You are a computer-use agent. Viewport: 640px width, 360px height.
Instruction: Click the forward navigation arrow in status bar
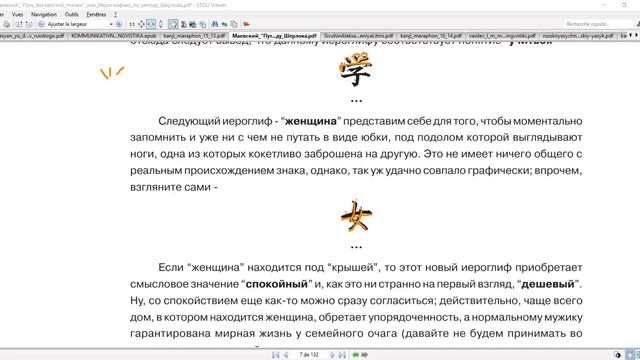(x=364, y=355)
